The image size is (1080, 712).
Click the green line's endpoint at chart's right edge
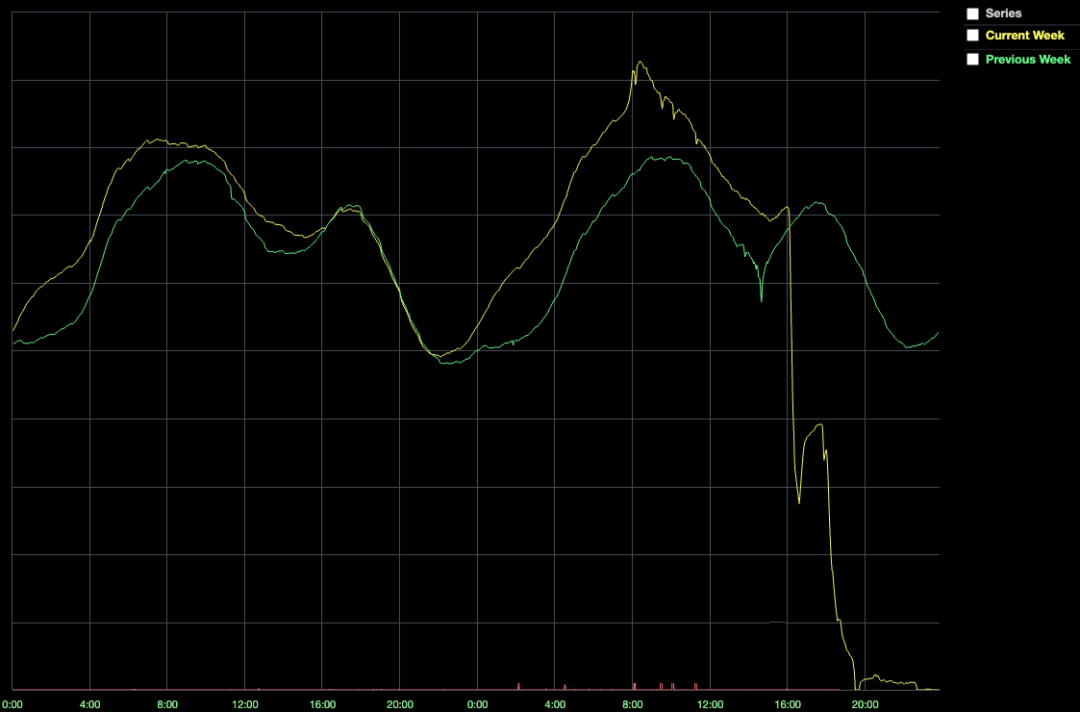[x=937, y=334]
